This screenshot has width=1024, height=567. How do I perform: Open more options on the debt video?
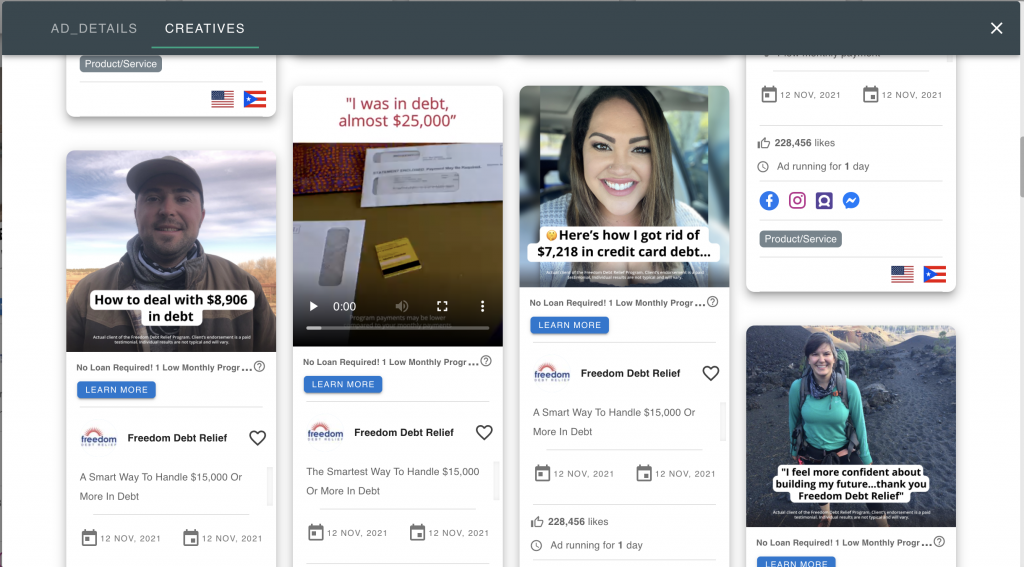point(483,306)
